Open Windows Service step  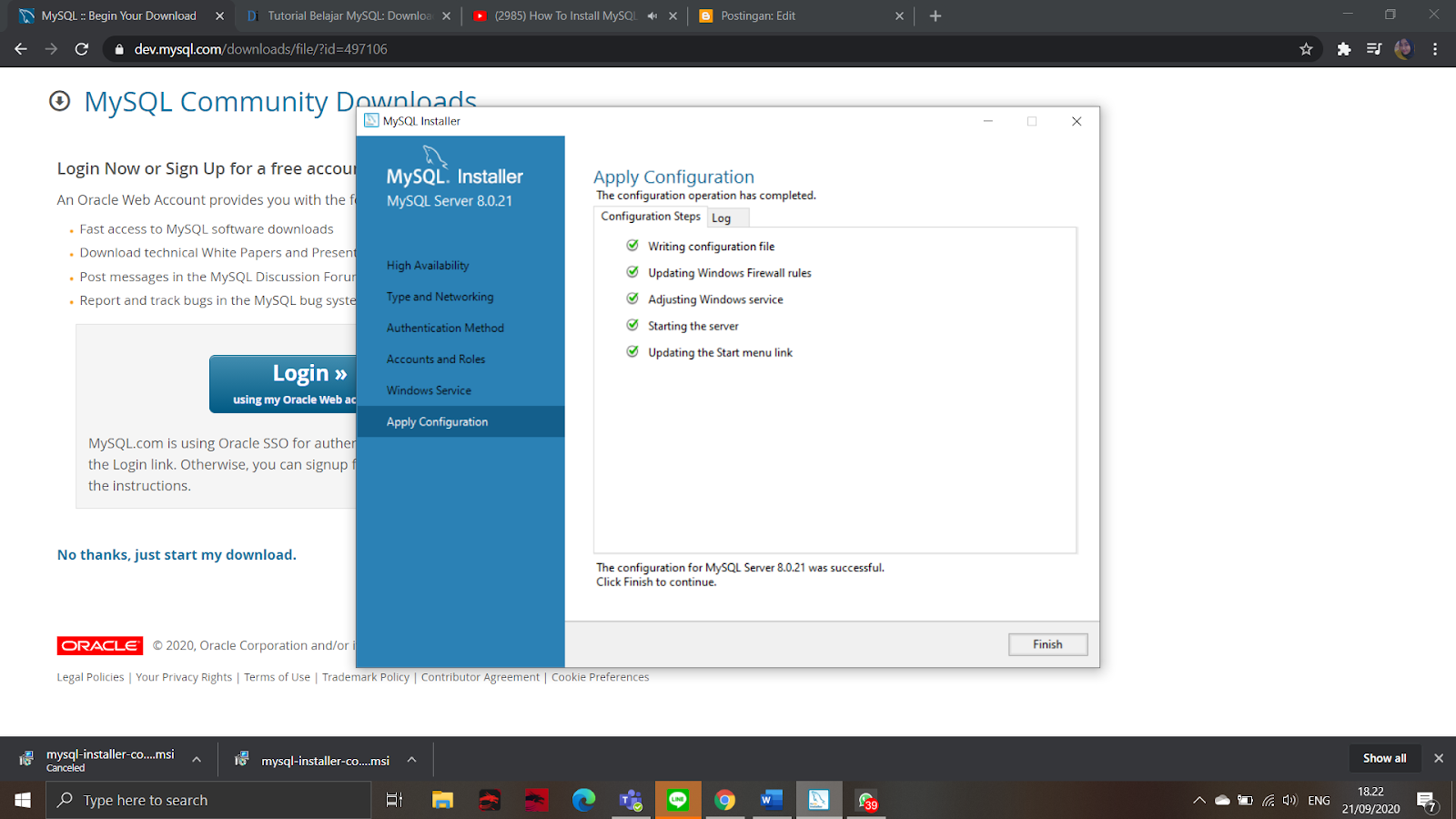pos(429,390)
